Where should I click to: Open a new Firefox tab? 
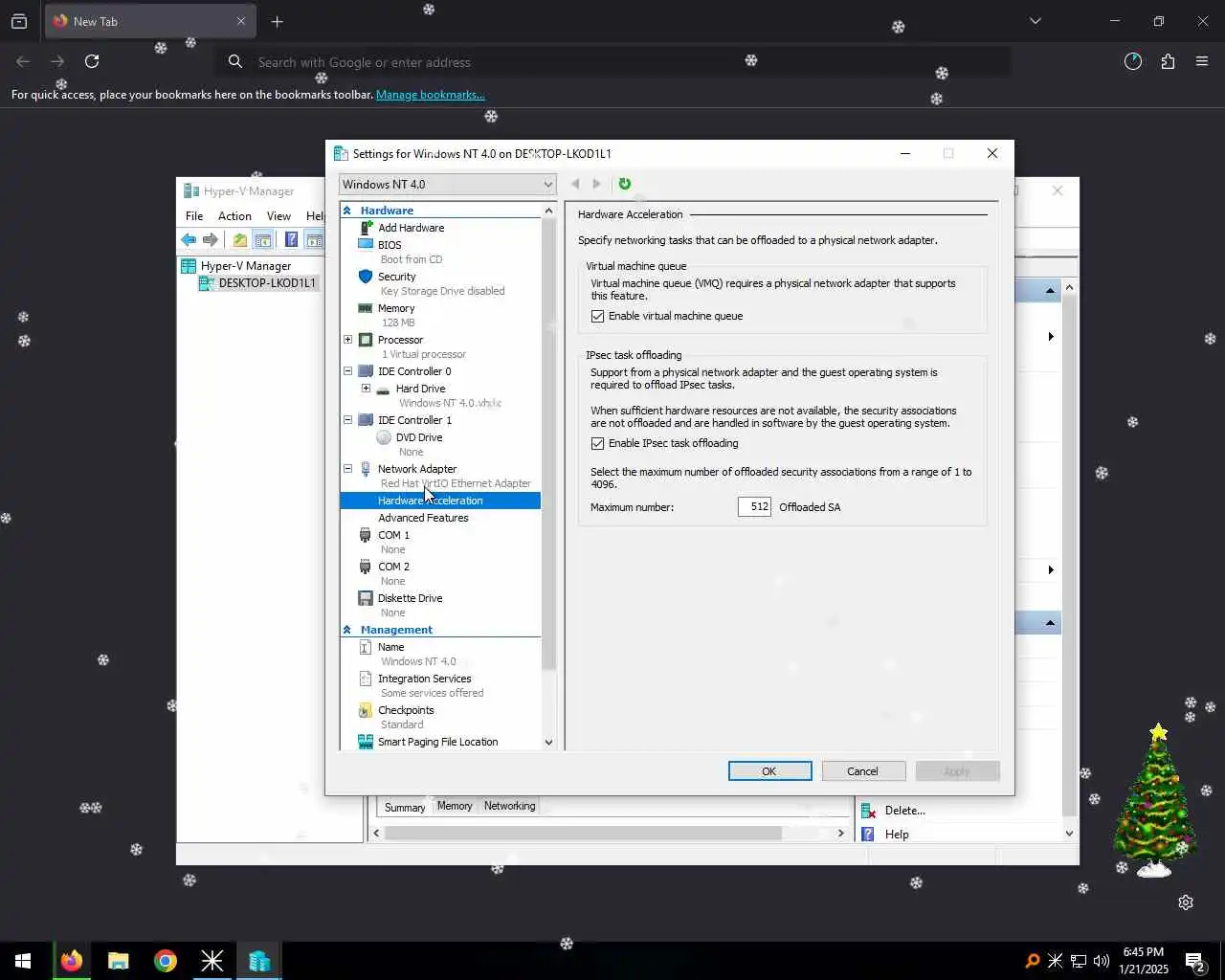277,21
